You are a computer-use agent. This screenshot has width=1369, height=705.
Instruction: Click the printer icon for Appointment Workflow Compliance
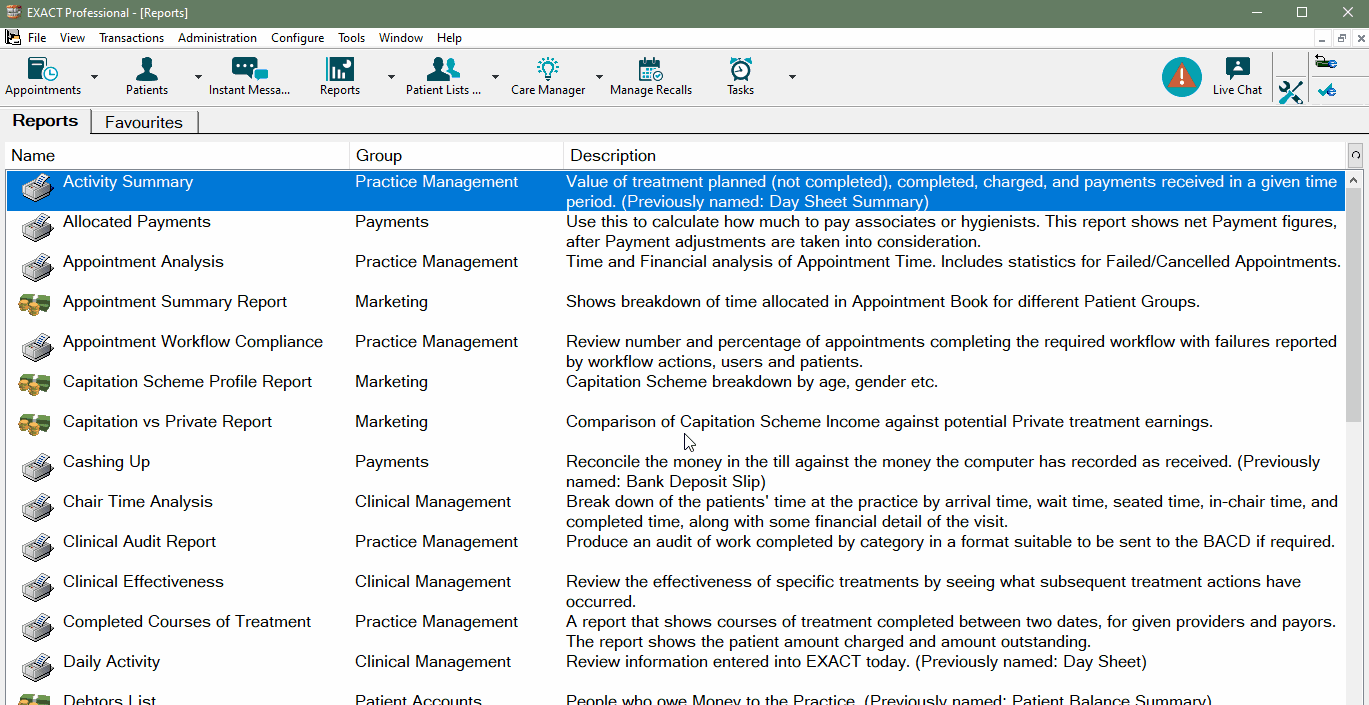36,347
